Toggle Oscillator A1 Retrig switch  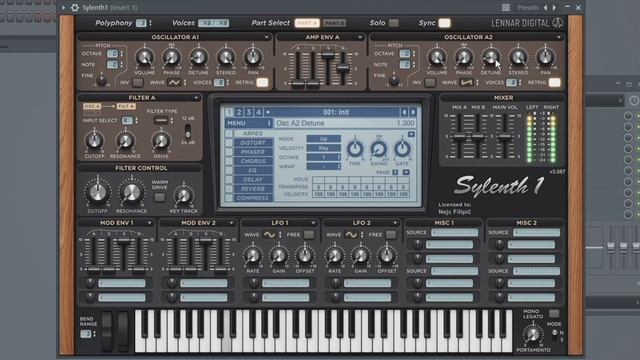coord(262,82)
